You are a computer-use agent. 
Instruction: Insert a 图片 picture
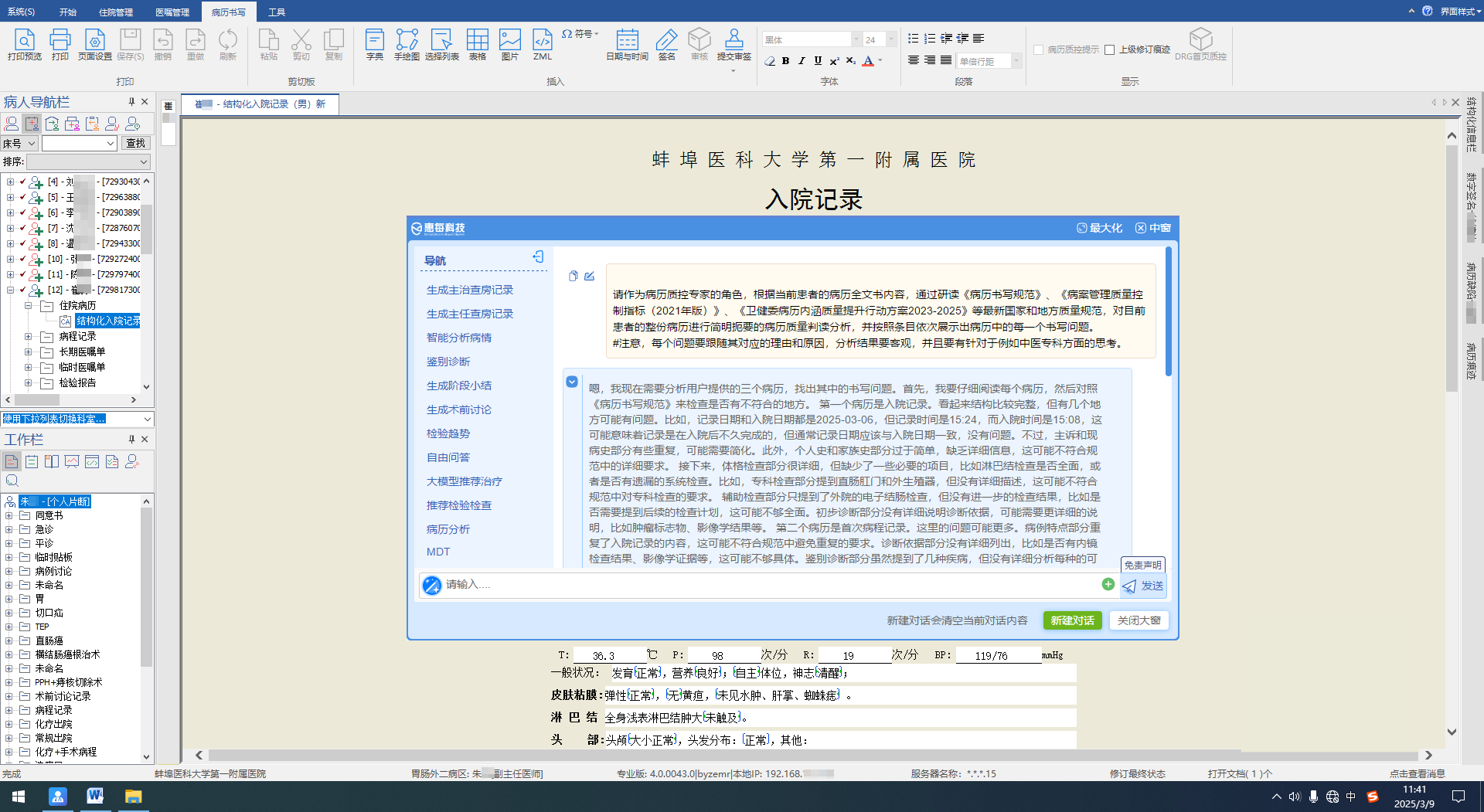509,44
